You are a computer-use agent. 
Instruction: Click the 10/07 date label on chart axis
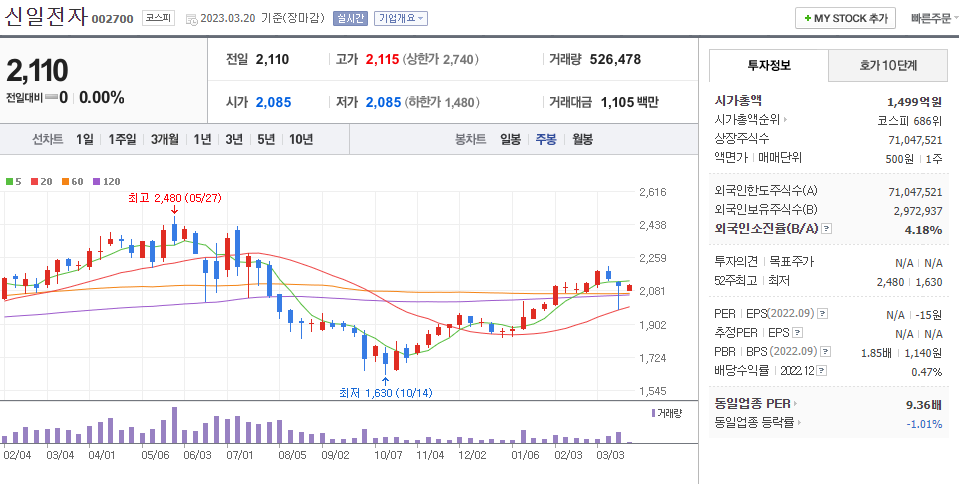(389, 455)
